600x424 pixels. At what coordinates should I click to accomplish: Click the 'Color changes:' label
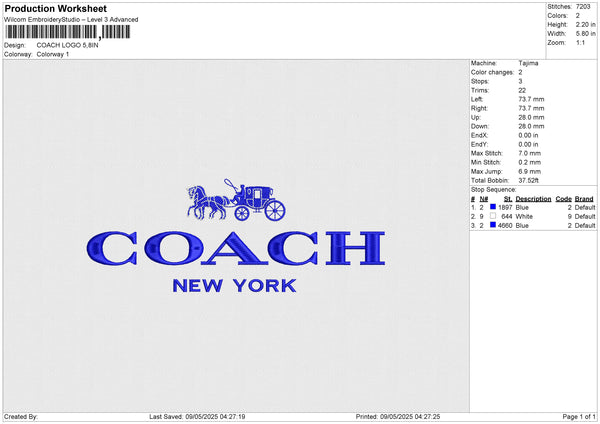point(492,72)
